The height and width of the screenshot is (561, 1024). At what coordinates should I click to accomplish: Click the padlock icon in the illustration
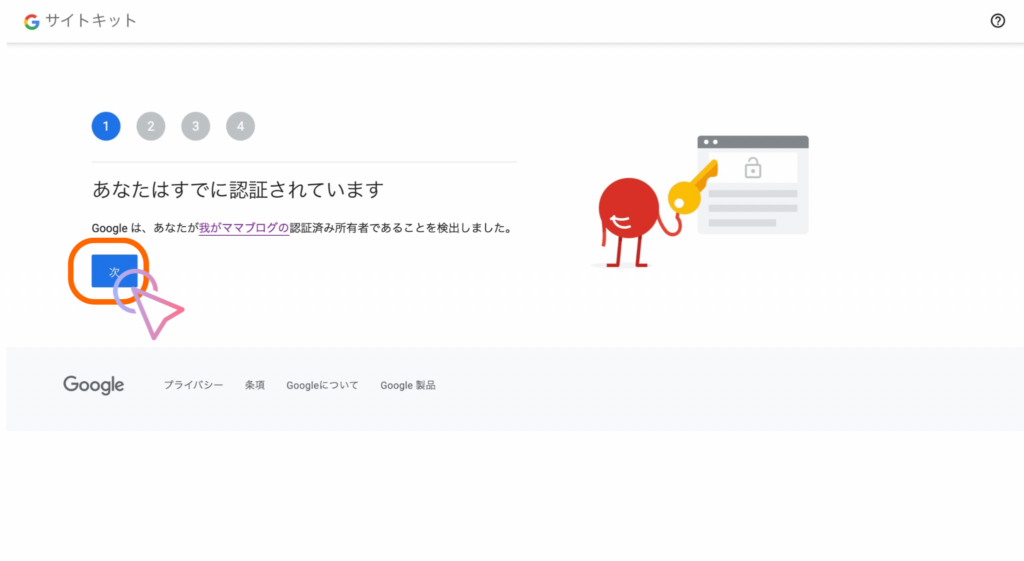(752, 168)
